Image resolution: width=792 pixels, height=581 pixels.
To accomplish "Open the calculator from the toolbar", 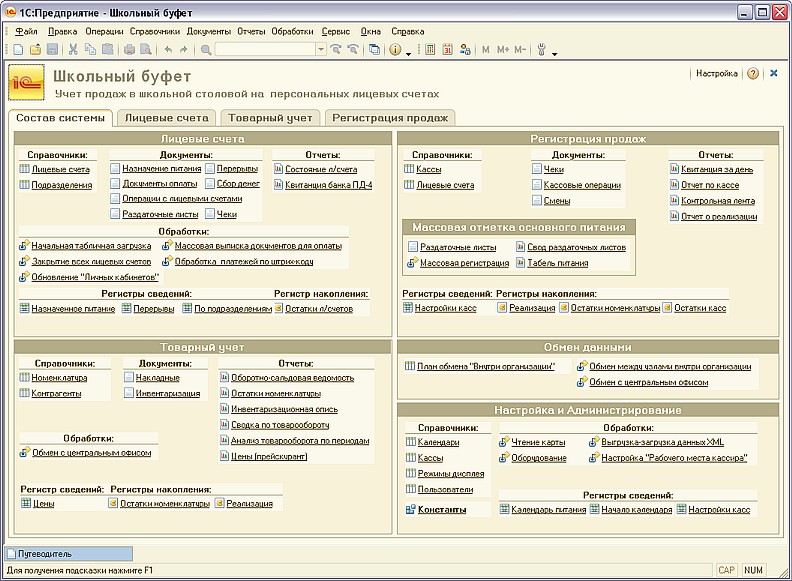I will (x=430, y=49).
